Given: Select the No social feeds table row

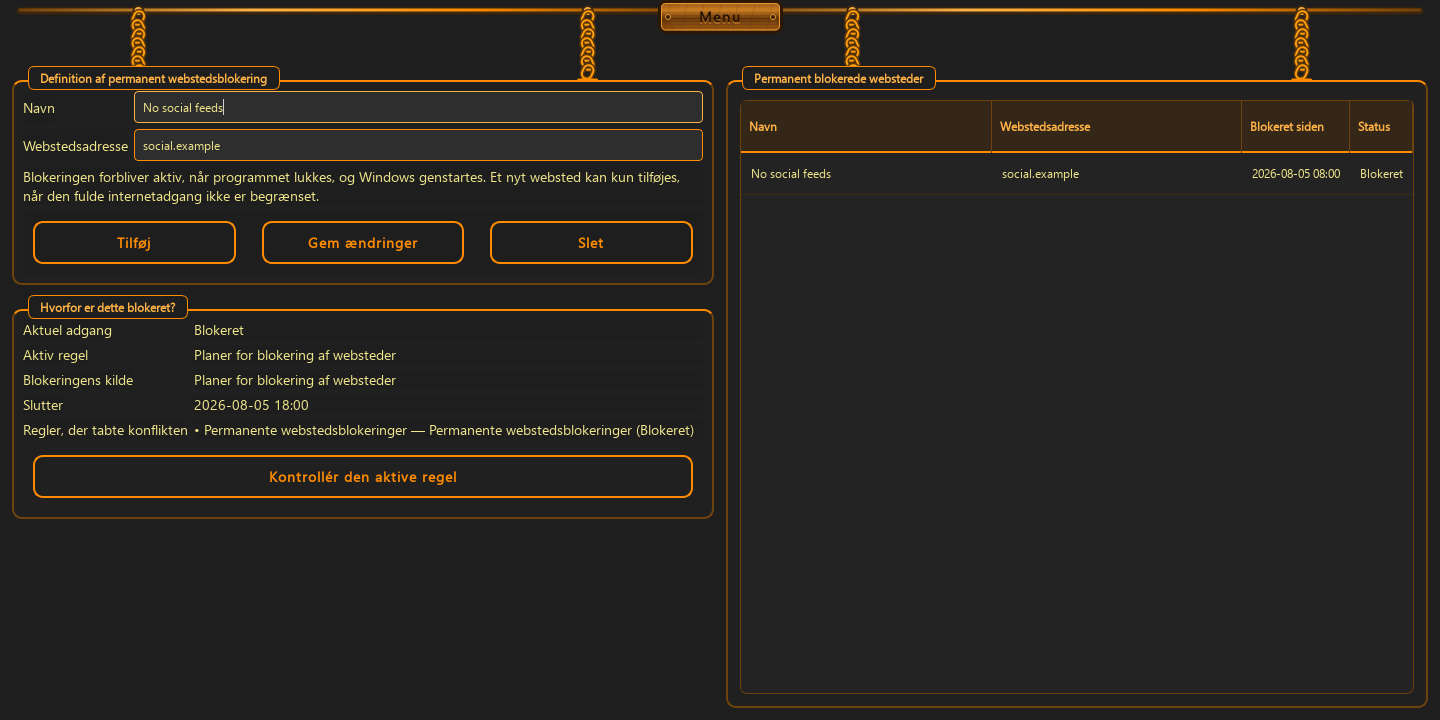Looking at the screenshot, I should pyautogui.click(x=1077, y=174).
